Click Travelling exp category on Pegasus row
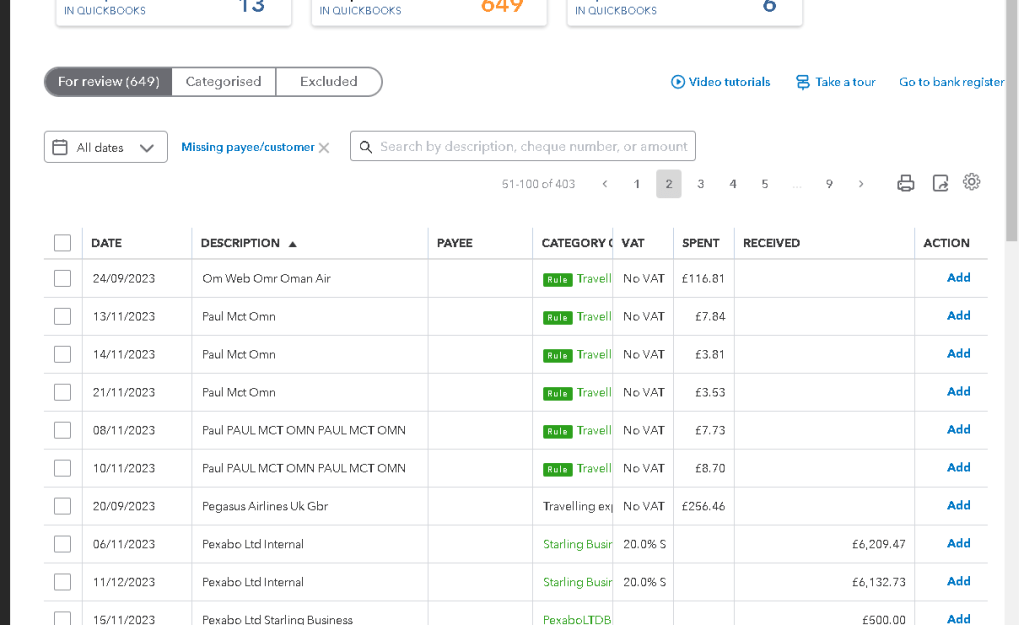This screenshot has width=1024, height=625. coord(577,506)
